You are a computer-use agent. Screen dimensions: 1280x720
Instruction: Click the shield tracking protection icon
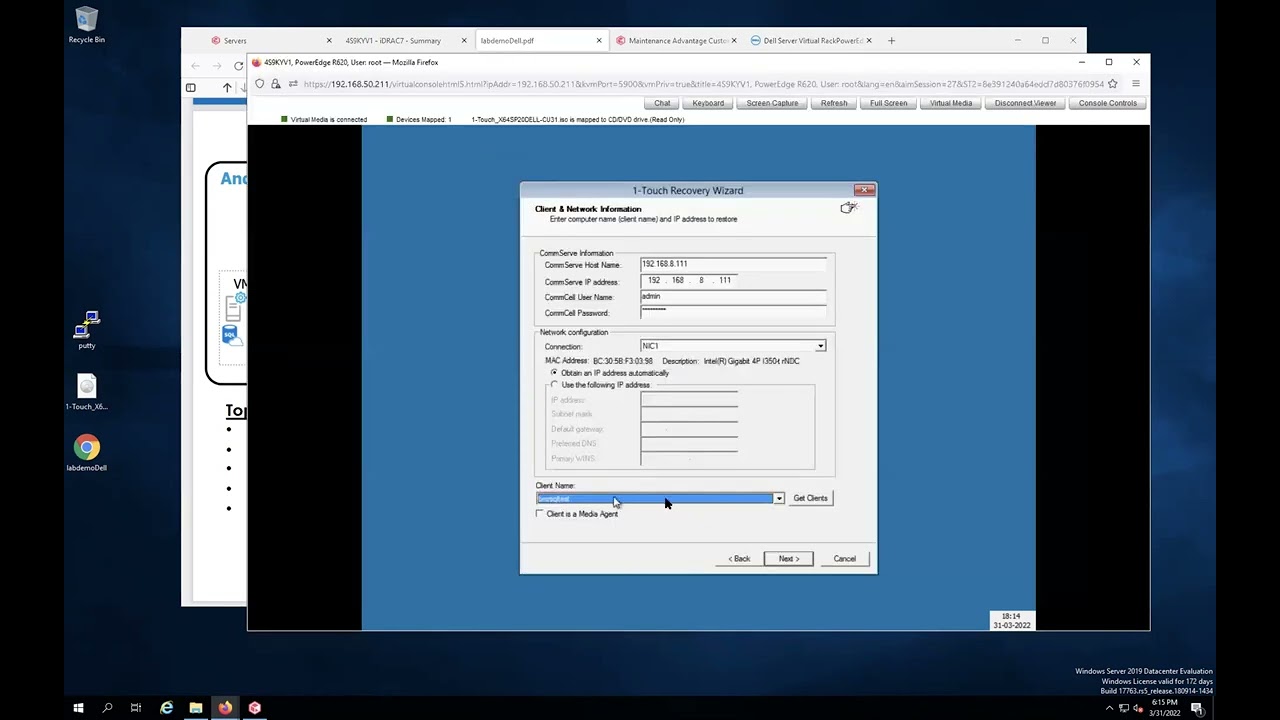click(x=260, y=84)
